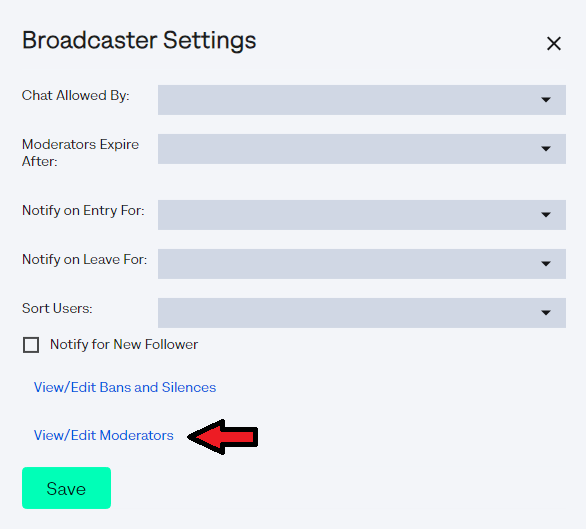Image resolution: width=586 pixels, height=529 pixels.
Task: Open the View/Edit Moderators link
Action: click(x=104, y=435)
